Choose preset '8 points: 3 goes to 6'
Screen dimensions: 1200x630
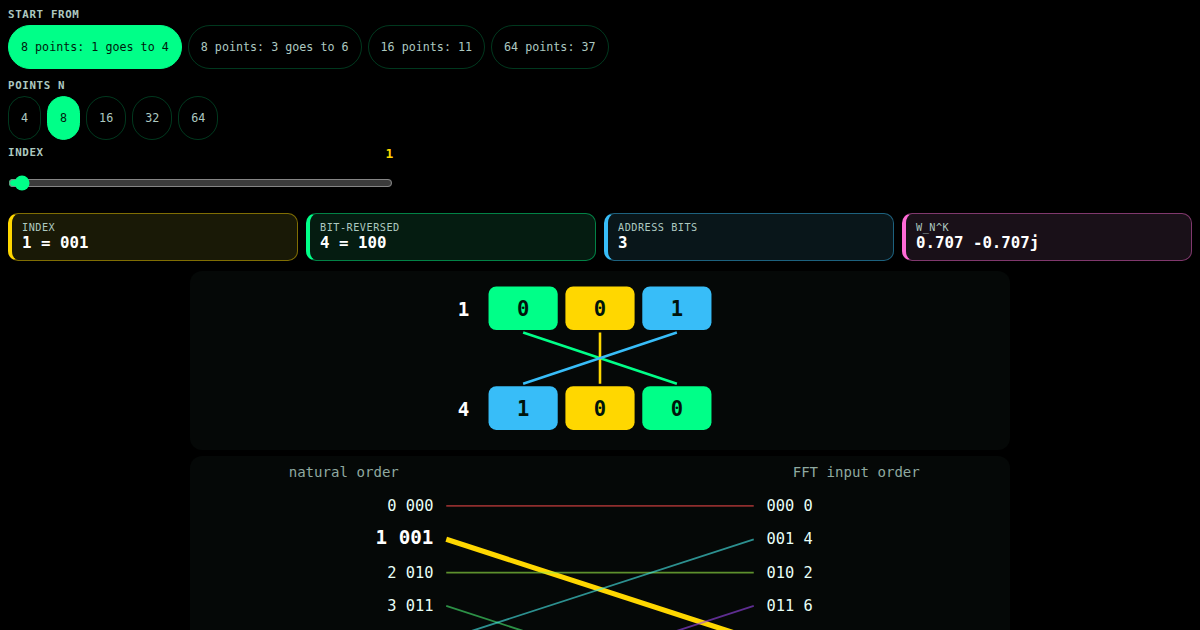(x=275, y=47)
